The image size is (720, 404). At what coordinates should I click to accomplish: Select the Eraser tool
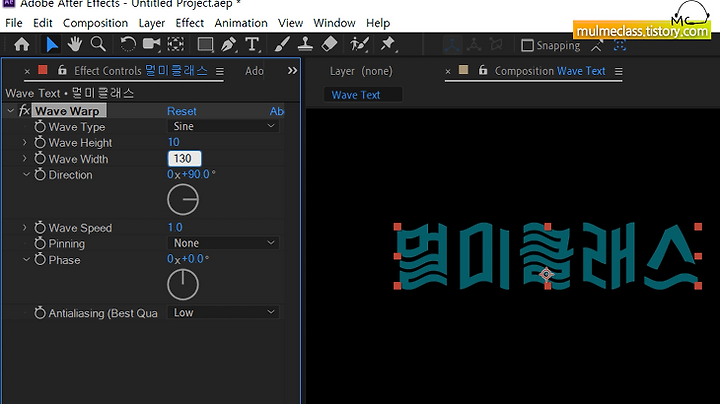[x=330, y=45]
